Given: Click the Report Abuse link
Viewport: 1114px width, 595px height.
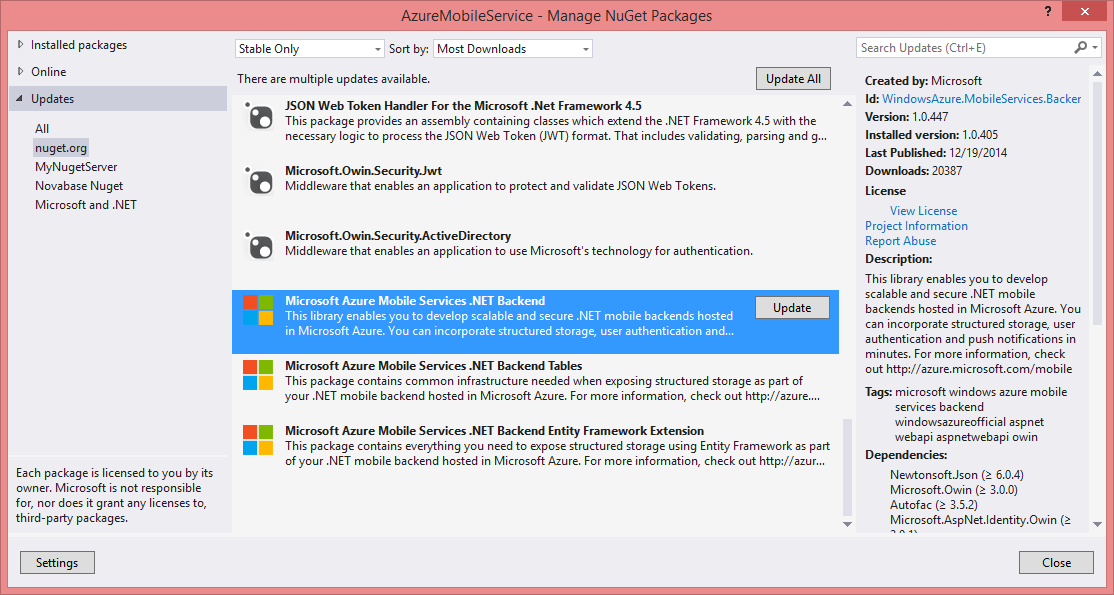Looking at the screenshot, I should click(x=900, y=241).
